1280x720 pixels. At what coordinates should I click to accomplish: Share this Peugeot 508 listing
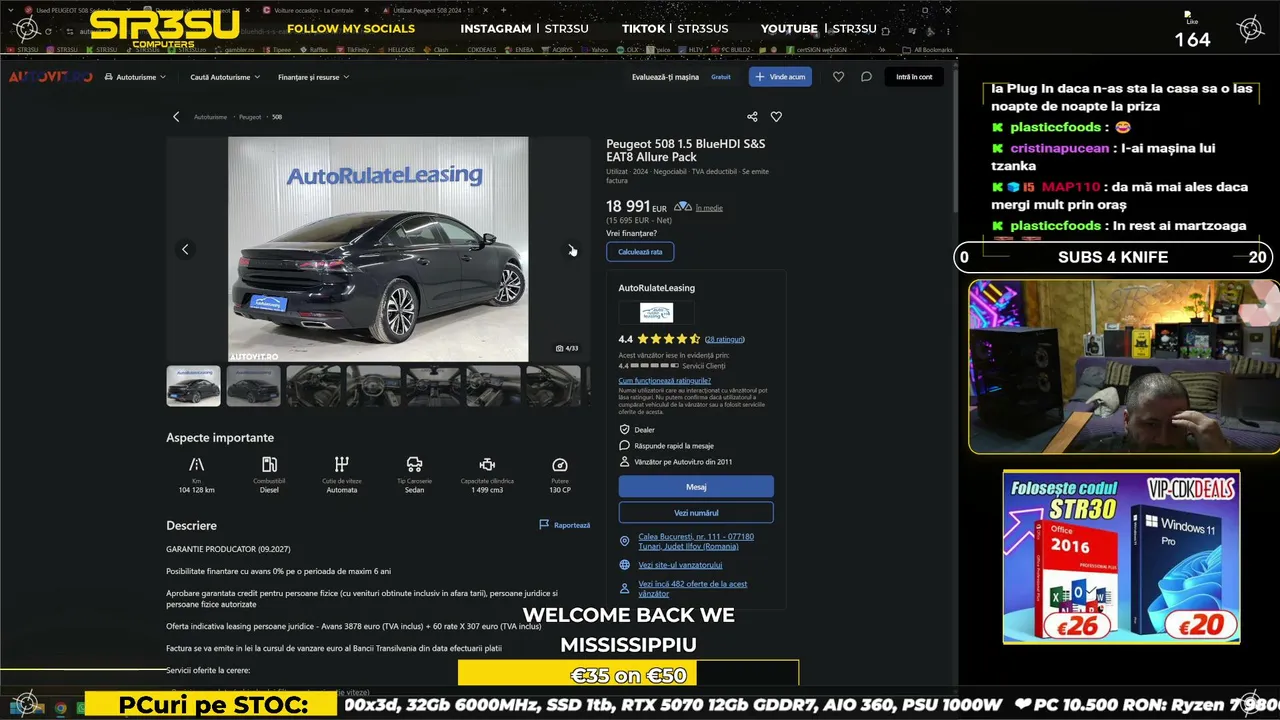coord(752,117)
